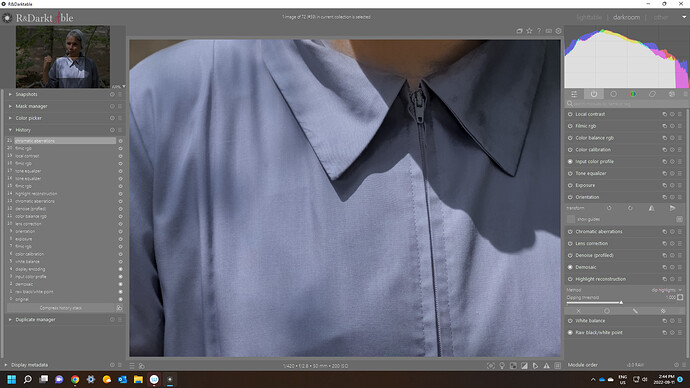Toggle the Local contrast module on/off
The width and height of the screenshot is (690, 388).
coord(570,114)
